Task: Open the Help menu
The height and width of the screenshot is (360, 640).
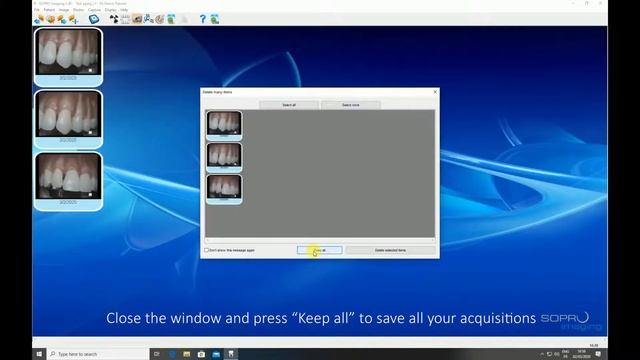Action: point(124,9)
